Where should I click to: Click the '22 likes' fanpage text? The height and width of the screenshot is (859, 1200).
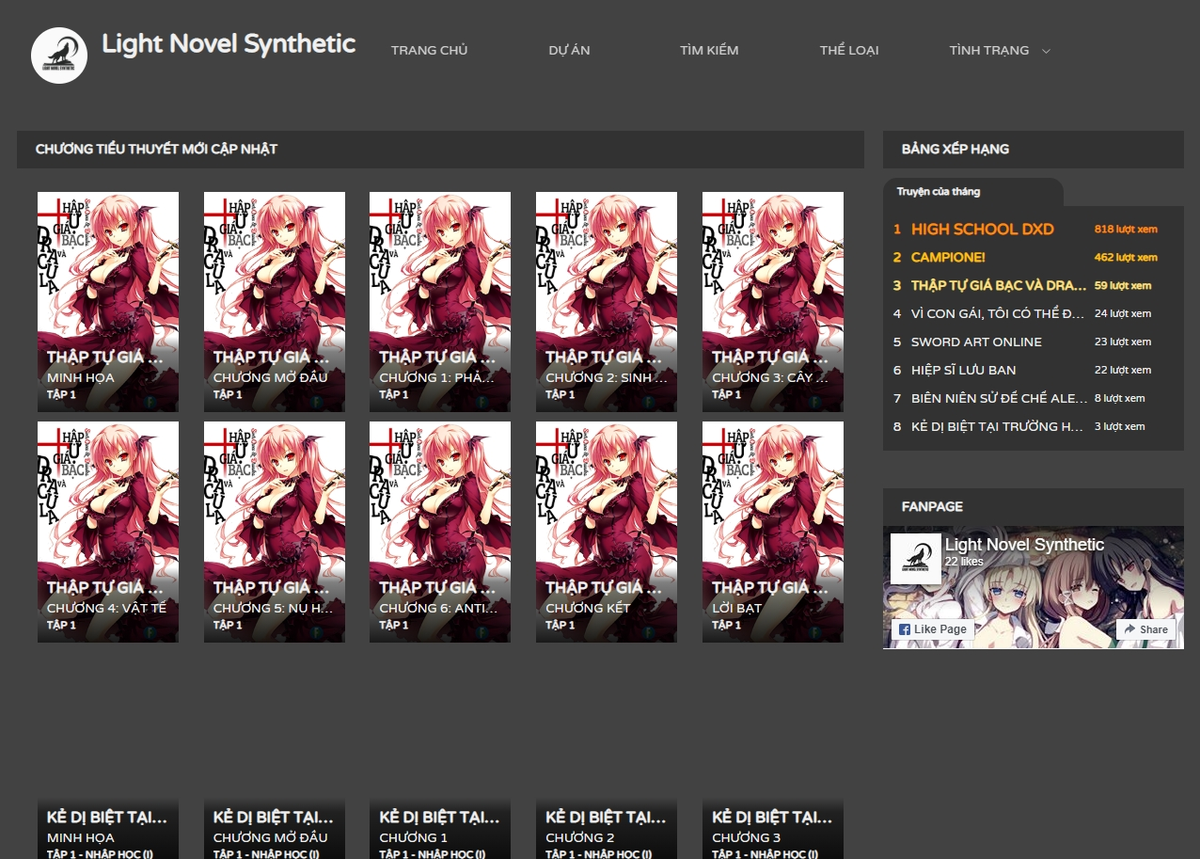tap(964, 562)
